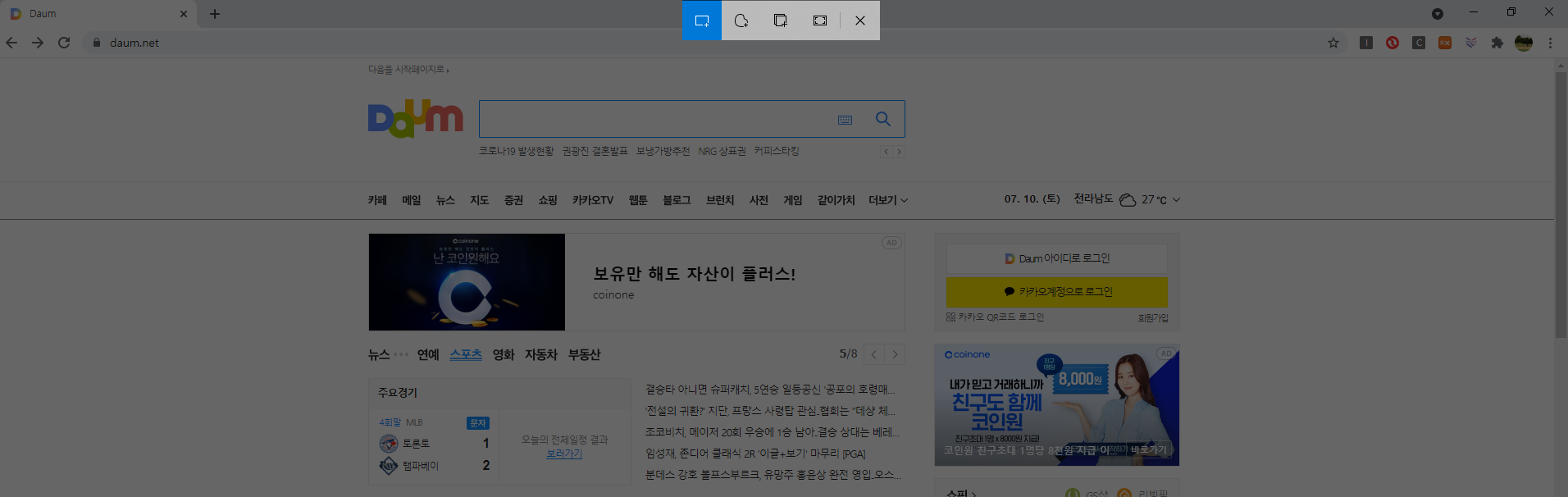Select the Freeform Snip mode

(741, 21)
